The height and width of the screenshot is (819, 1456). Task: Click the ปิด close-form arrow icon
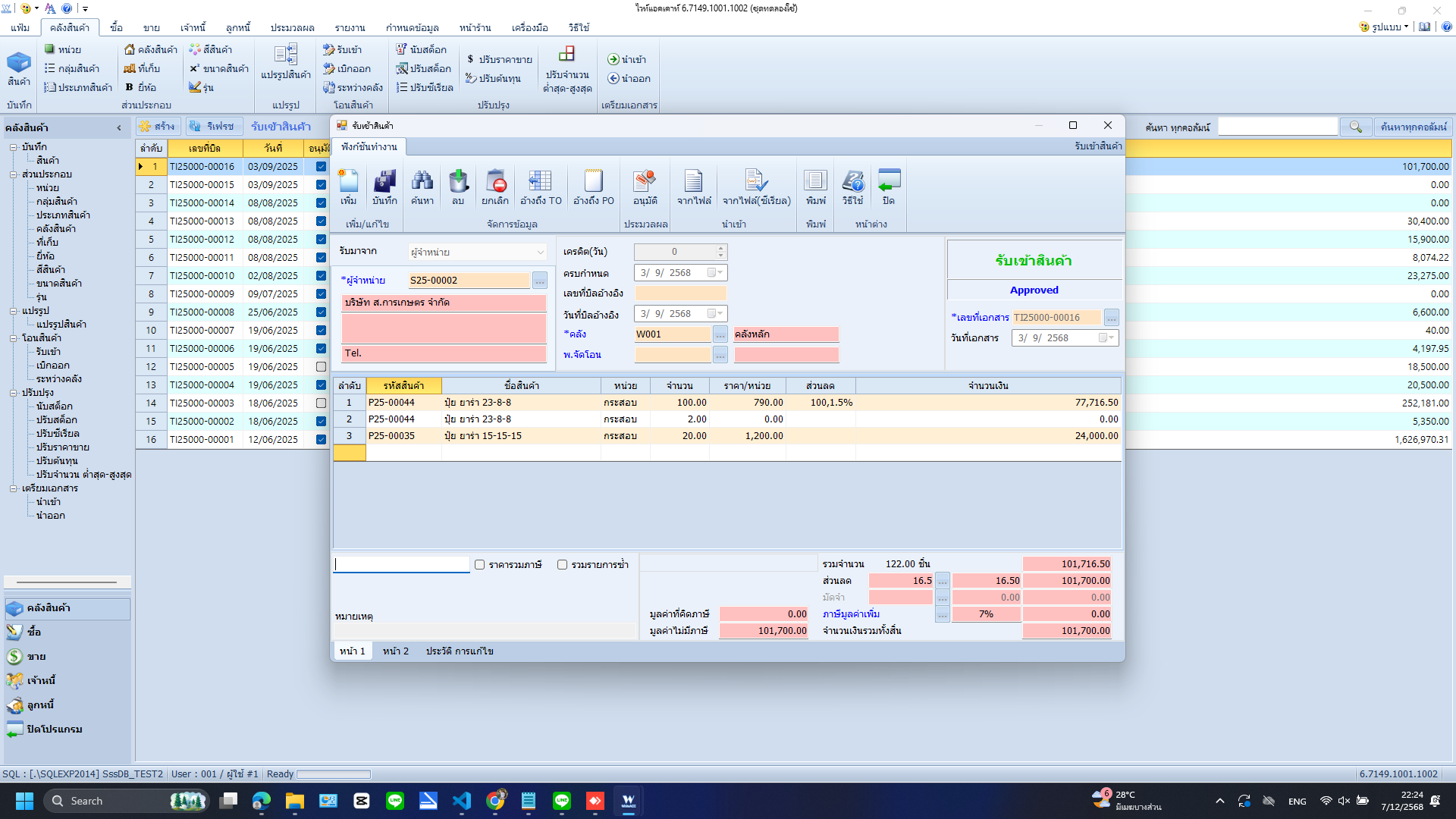coord(888,183)
